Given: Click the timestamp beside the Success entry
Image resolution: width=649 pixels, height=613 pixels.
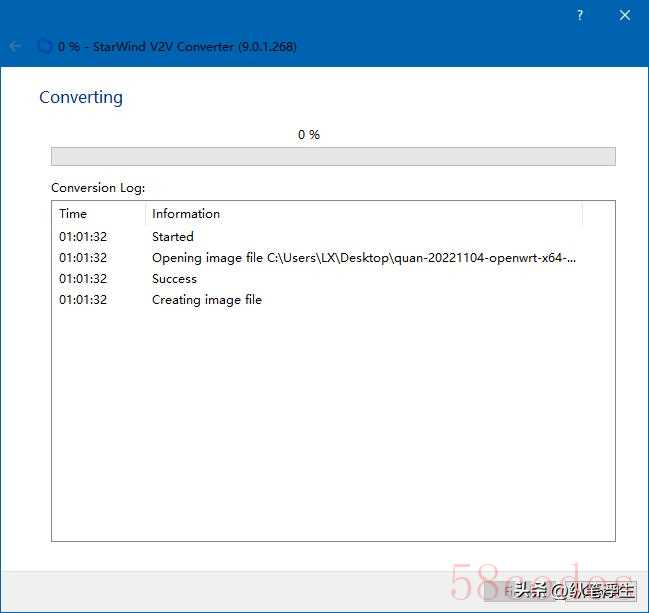Looking at the screenshot, I should coord(83,279).
